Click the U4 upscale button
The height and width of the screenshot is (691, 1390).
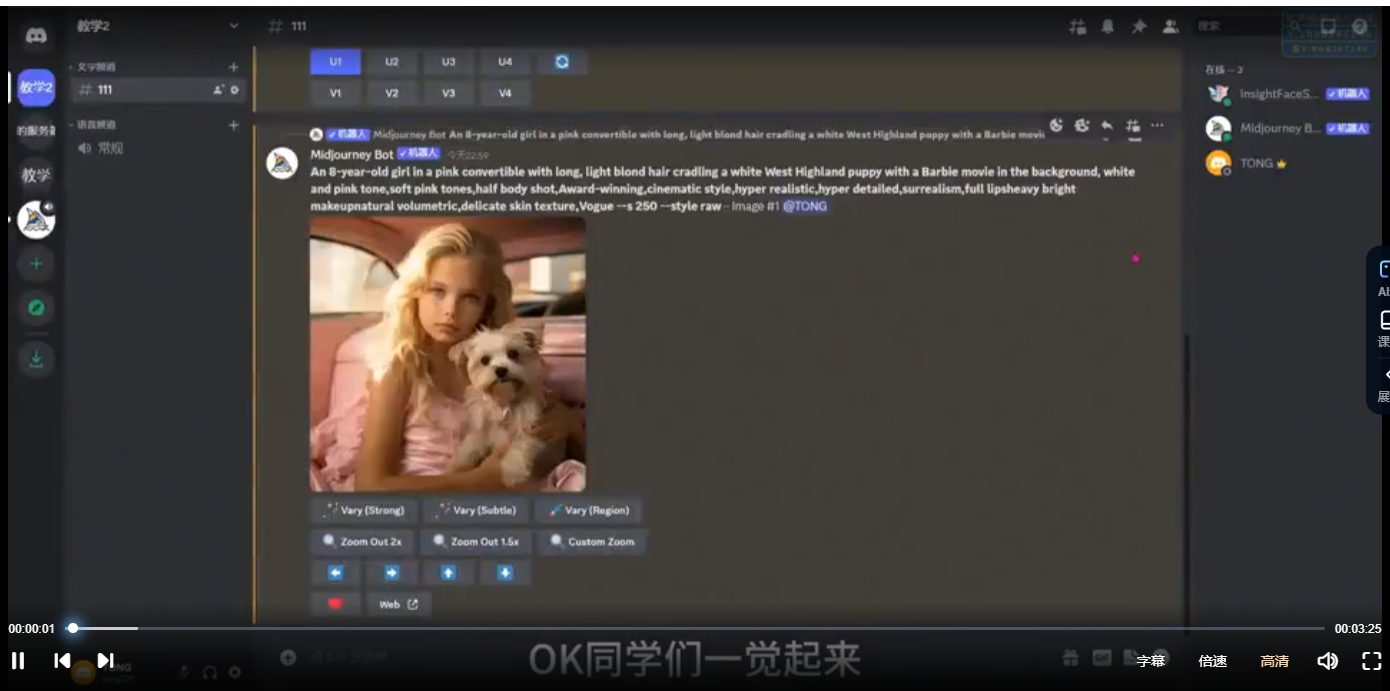pos(505,62)
